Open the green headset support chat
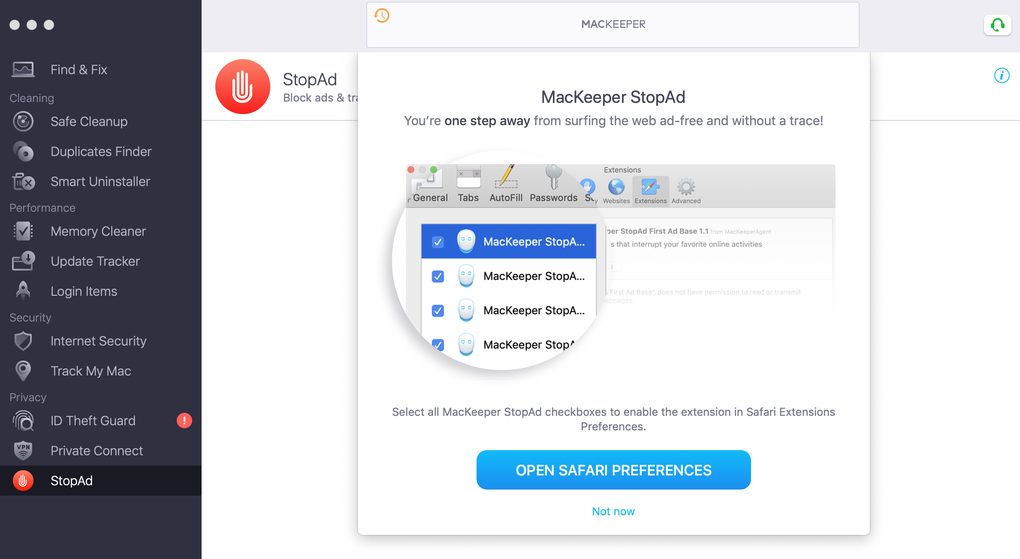This screenshot has height=559, width=1020. [997, 25]
